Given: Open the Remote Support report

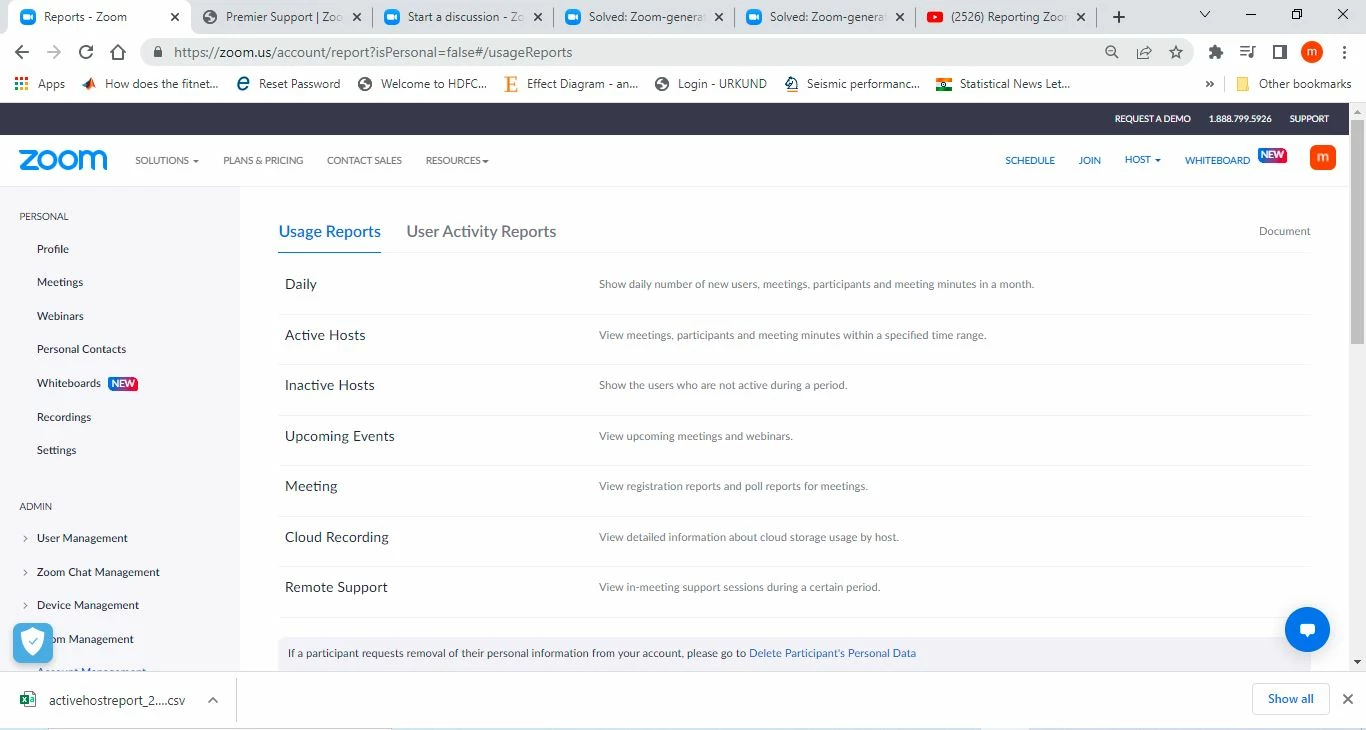Looking at the screenshot, I should pyautogui.click(x=336, y=587).
